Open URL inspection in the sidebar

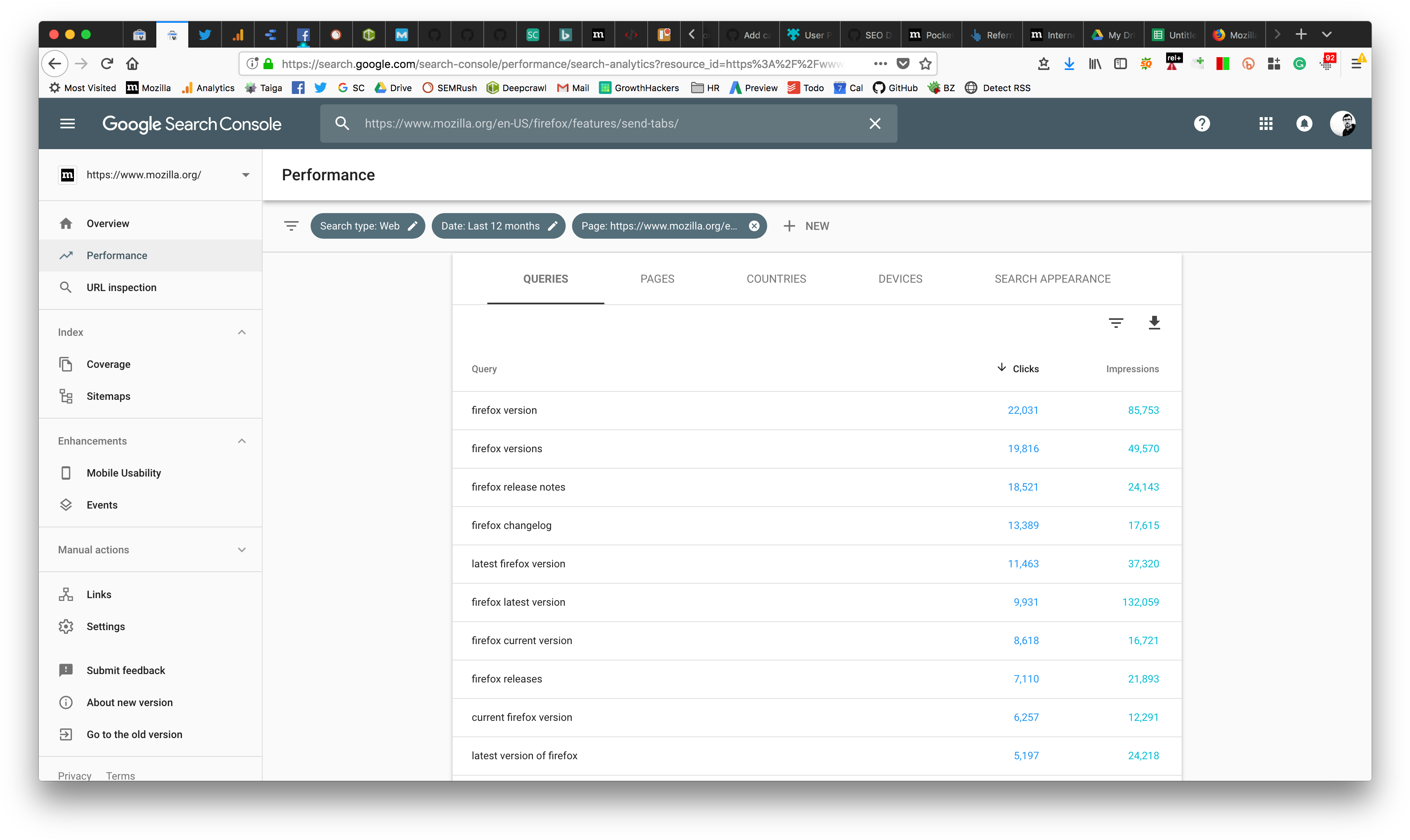click(121, 287)
